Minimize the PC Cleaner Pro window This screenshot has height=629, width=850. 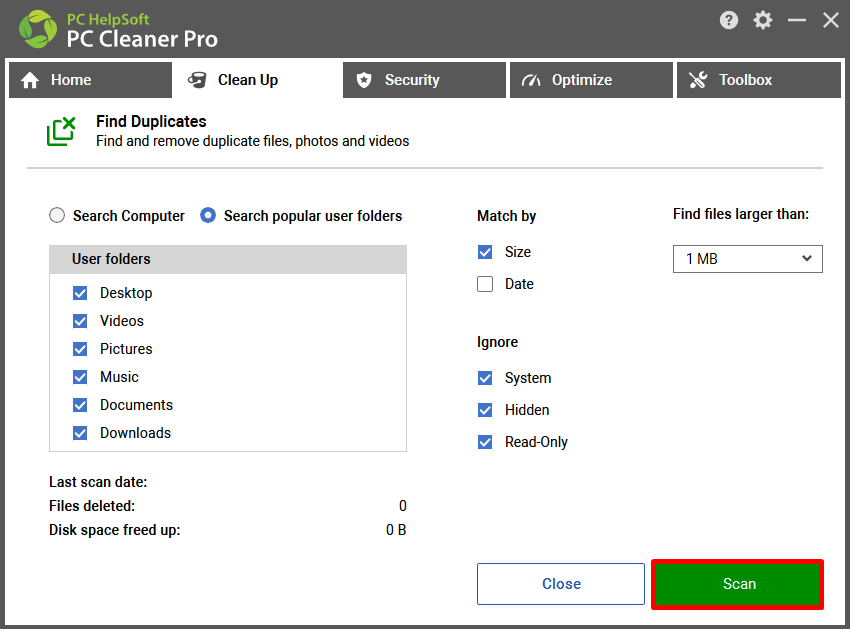[x=796, y=21]
